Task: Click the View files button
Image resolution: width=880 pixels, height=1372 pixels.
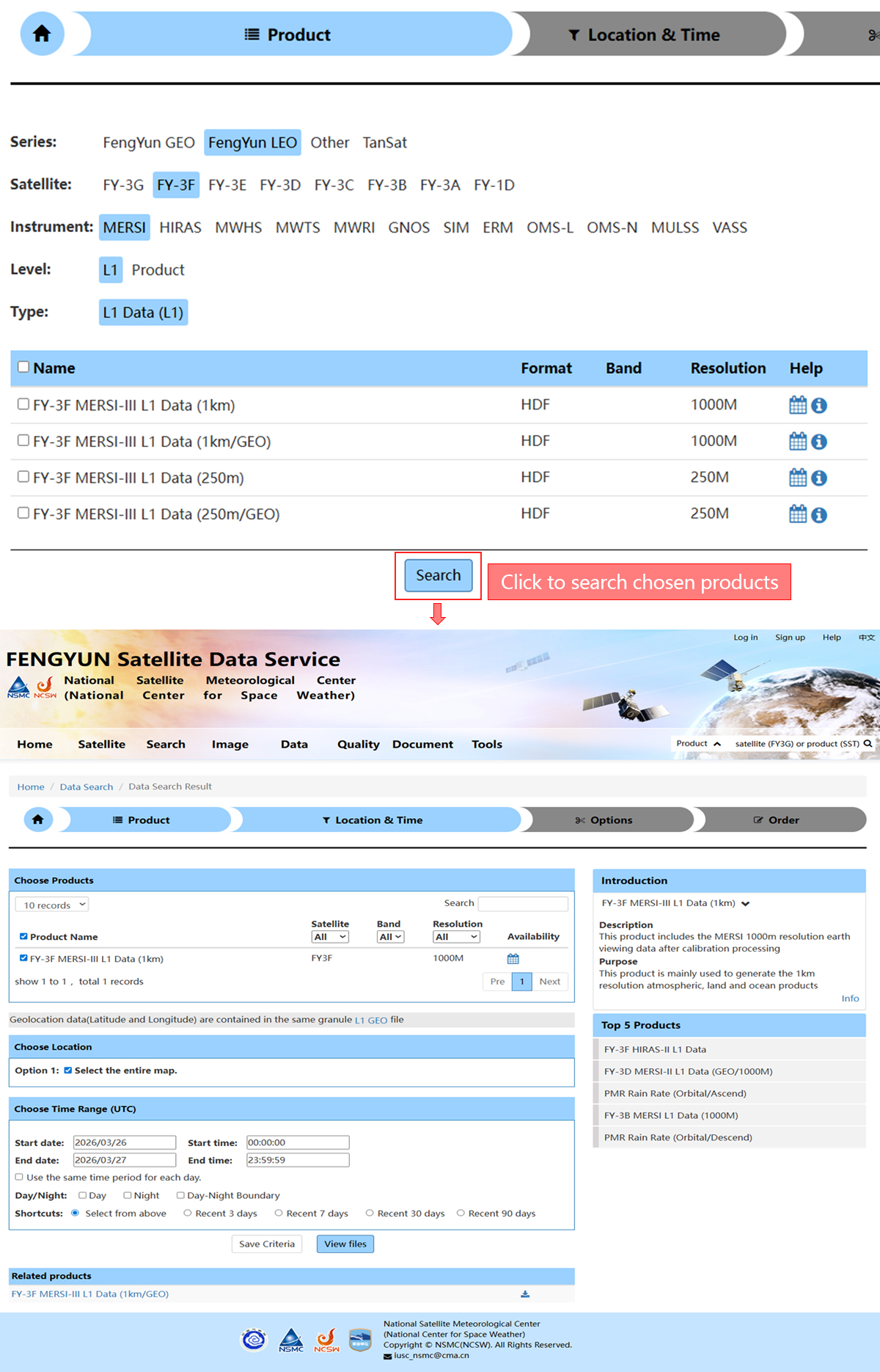Action: 345,1244
